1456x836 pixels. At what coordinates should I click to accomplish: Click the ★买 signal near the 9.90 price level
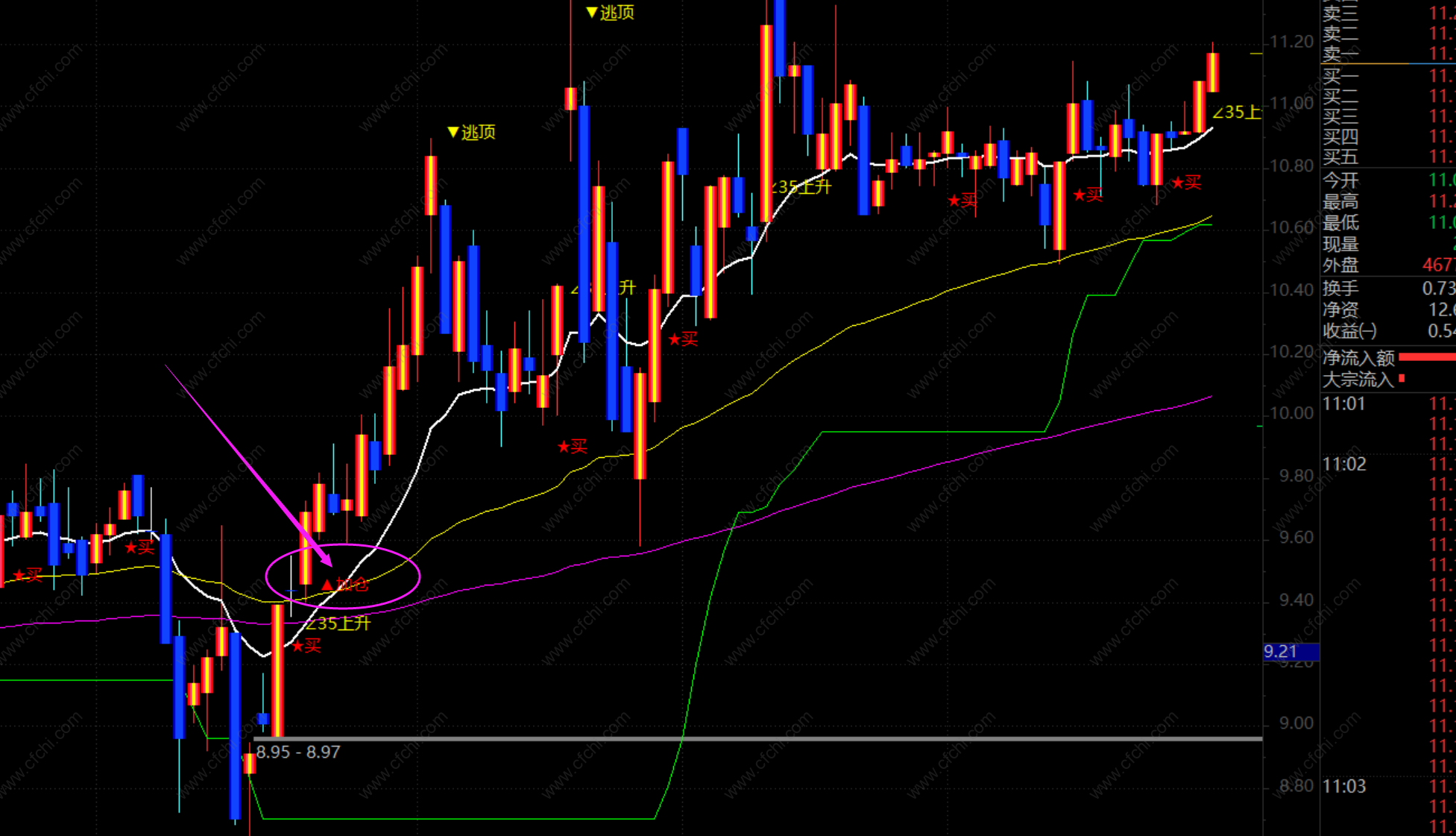point(573,447)
